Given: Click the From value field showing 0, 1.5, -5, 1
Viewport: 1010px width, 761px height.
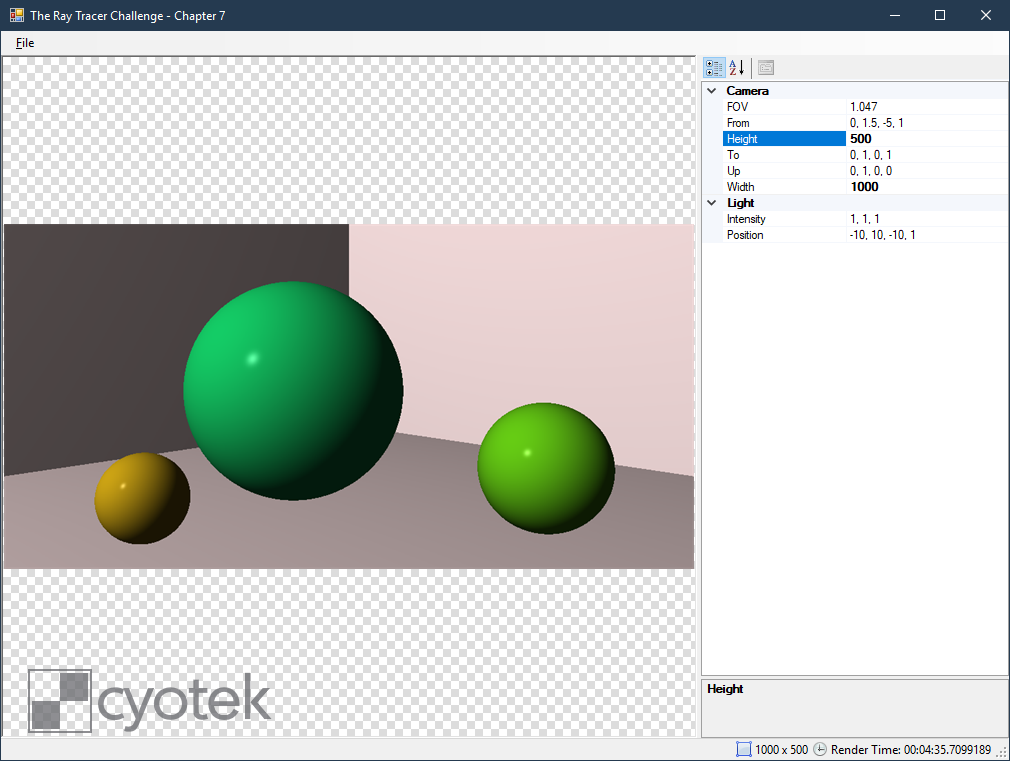Looking at the screenshot, I should point(900,122).
